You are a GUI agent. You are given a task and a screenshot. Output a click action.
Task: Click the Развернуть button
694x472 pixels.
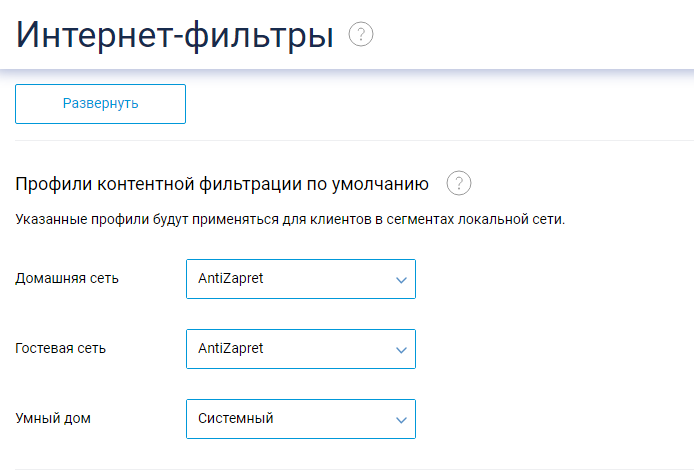pyautogui.click(x=100, y=104)
